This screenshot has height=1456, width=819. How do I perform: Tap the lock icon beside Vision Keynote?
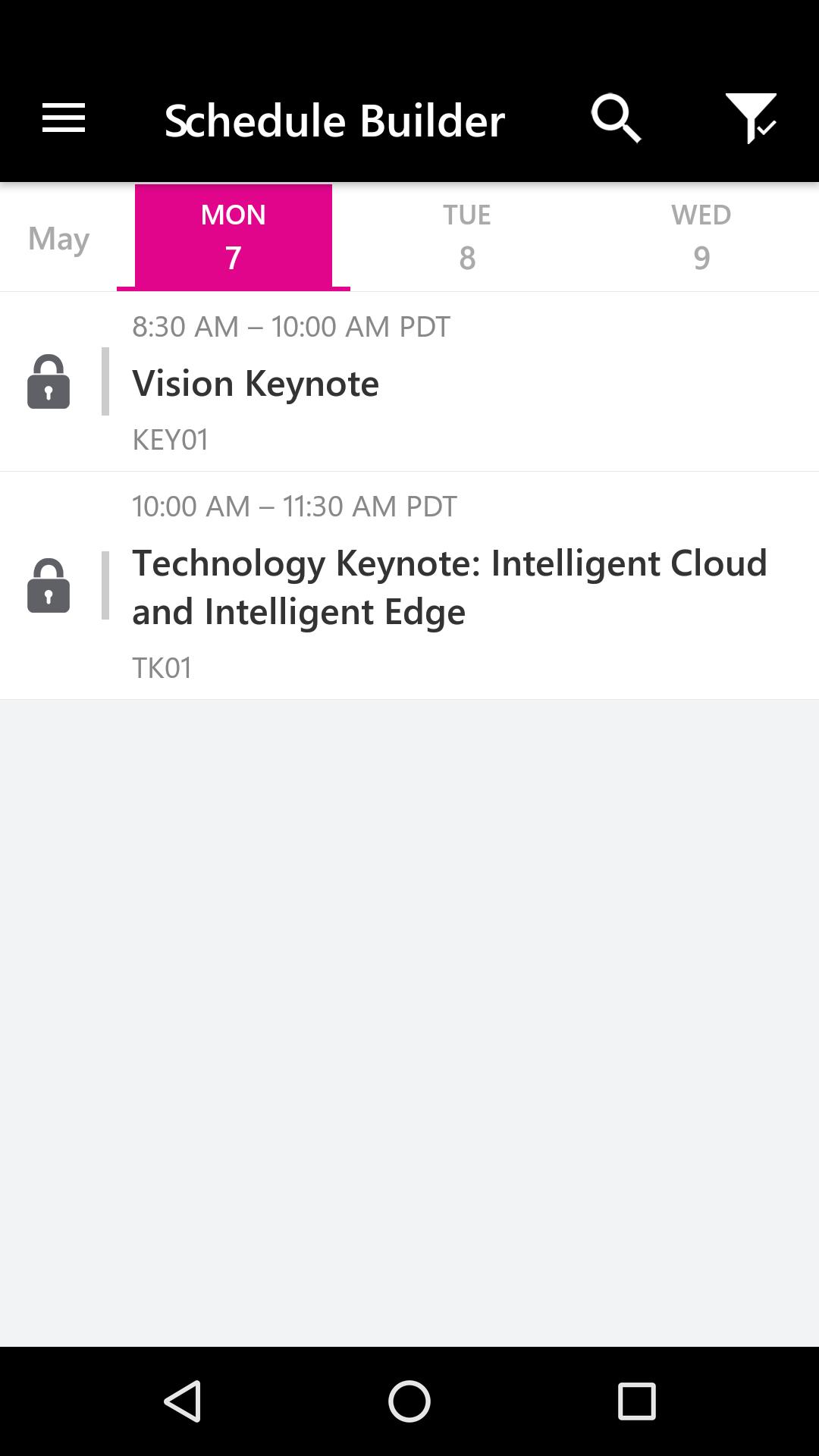pos(49,382)
